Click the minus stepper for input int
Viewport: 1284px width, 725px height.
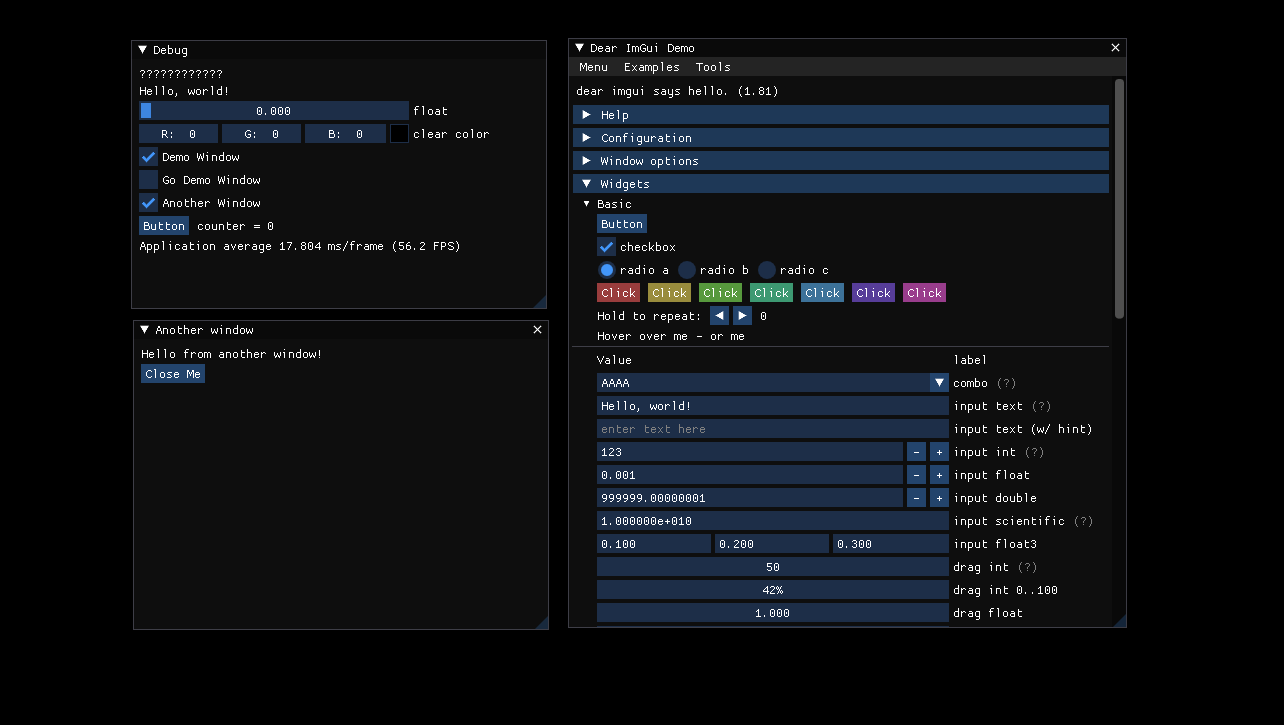point(916,452)
